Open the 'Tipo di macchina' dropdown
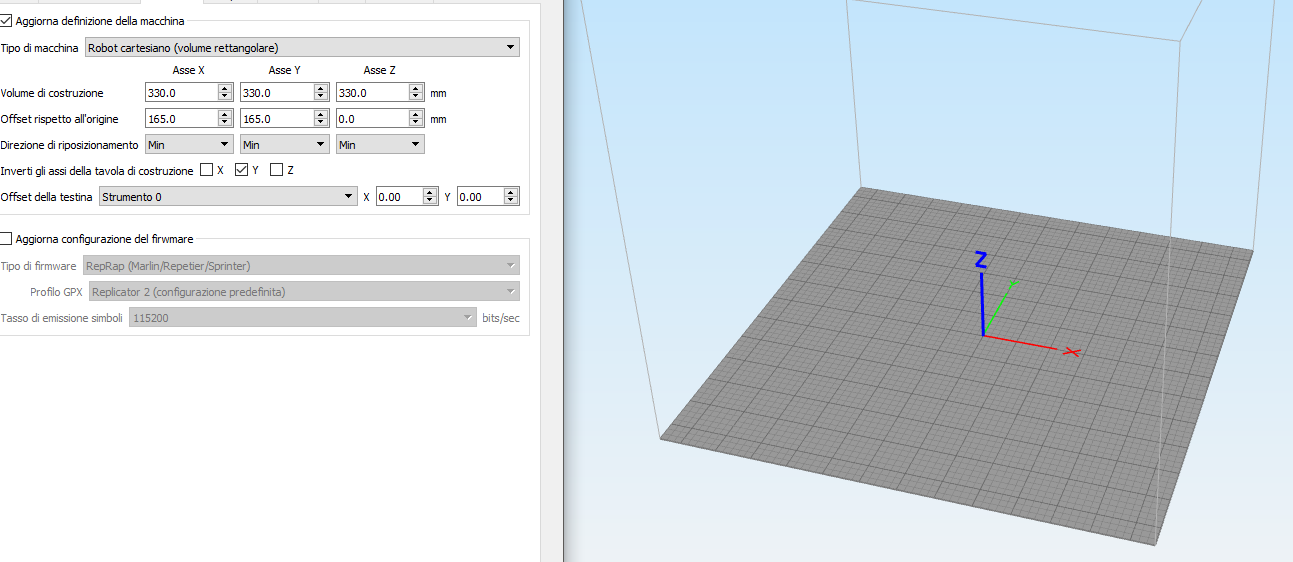The height and width of the screenshot is (562, 1293). coord(302,47)
